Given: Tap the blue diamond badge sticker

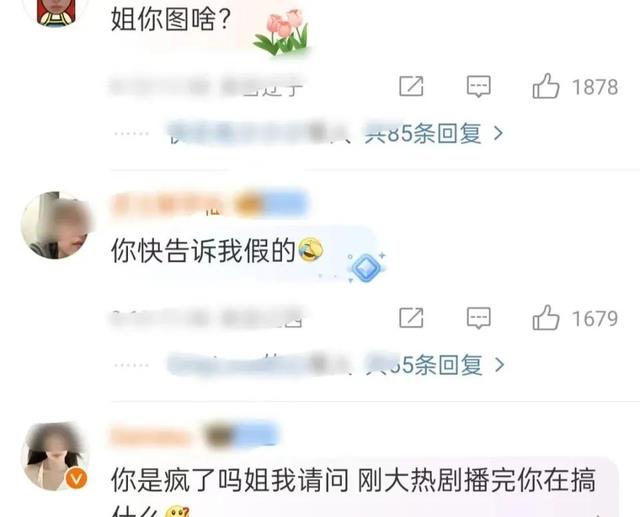Looking at the screenshot, I should point(366,268).
